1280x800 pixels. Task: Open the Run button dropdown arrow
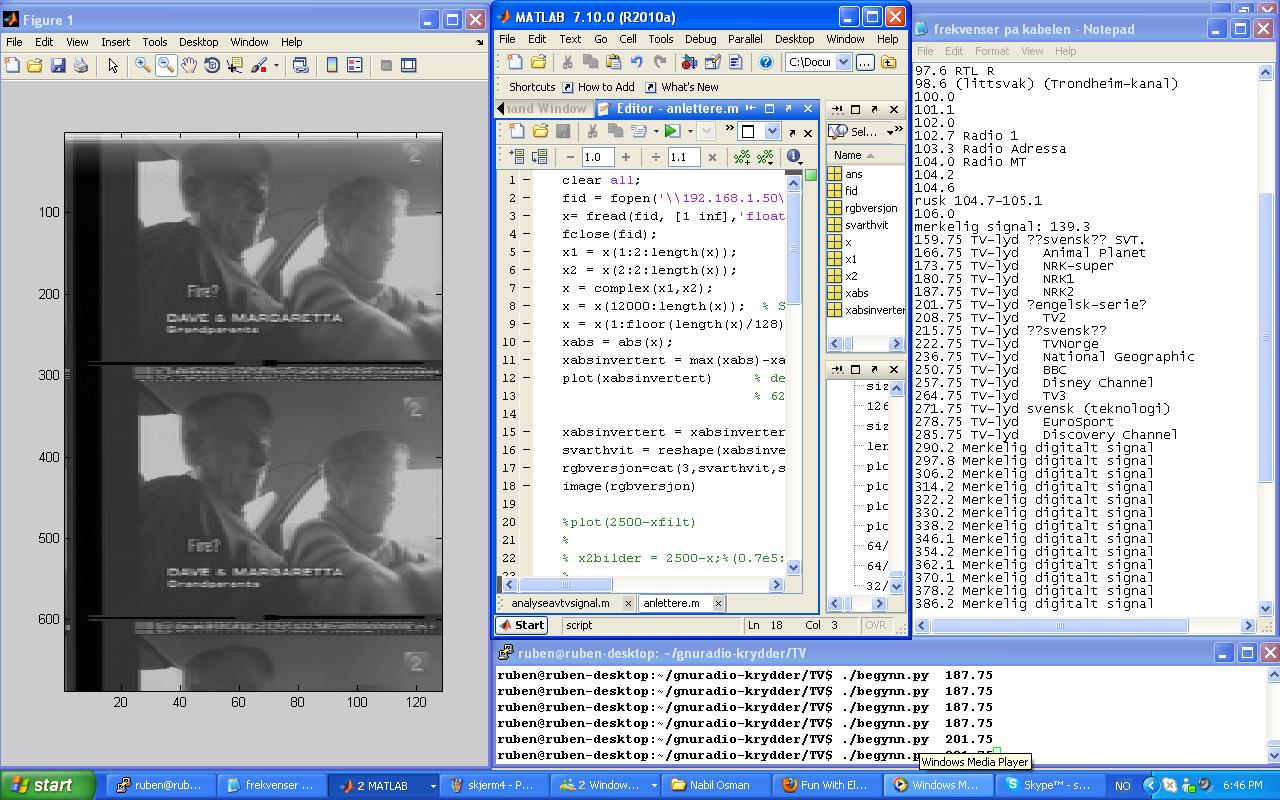689,131
